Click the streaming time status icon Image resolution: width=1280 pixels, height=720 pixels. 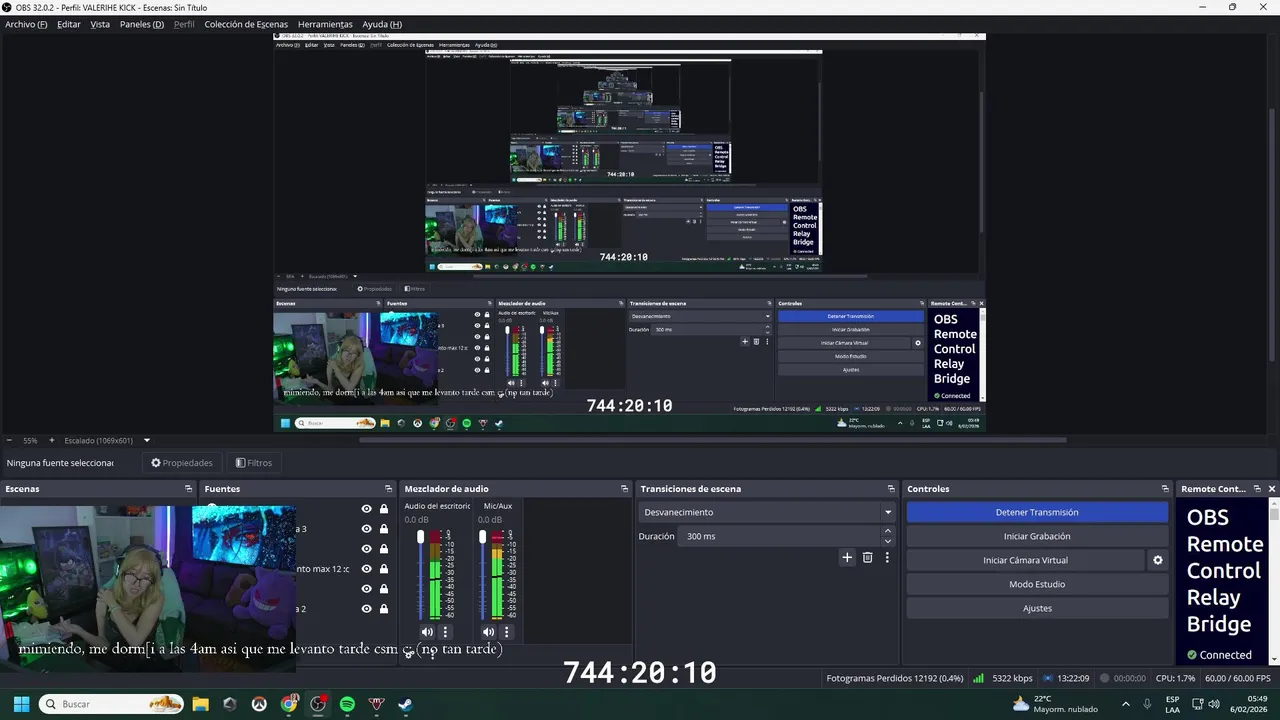(1047, 678)
